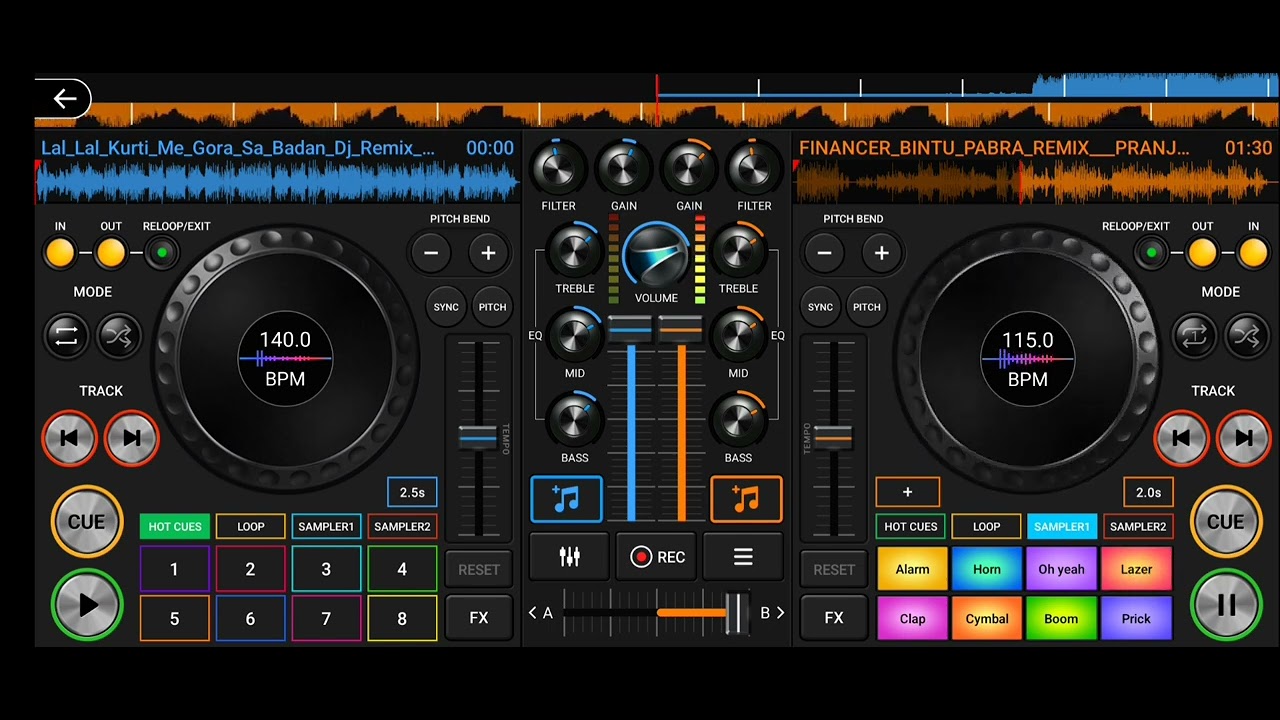Select SAMPLER2 tab on right deck

click(x=1138, y=527)
